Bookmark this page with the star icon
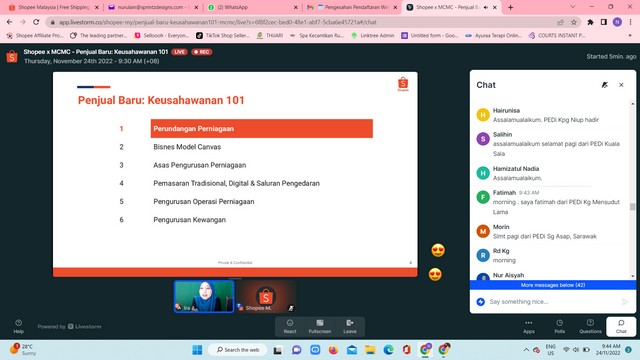Screen dimensions: 640x360 pos(574,22)
